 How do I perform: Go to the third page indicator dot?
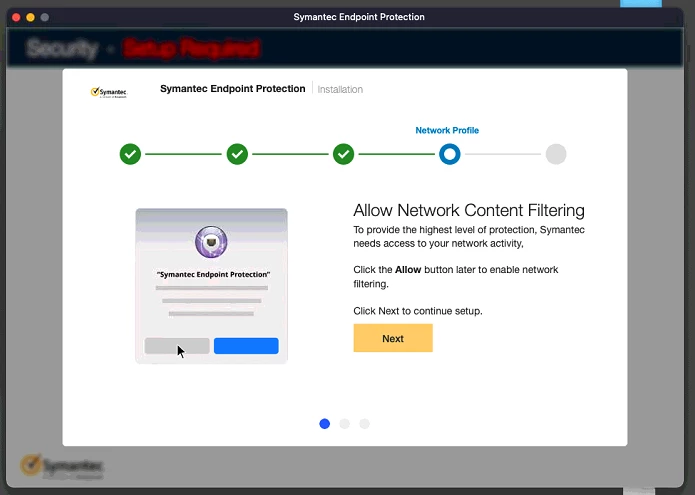(x=364, y=424)
